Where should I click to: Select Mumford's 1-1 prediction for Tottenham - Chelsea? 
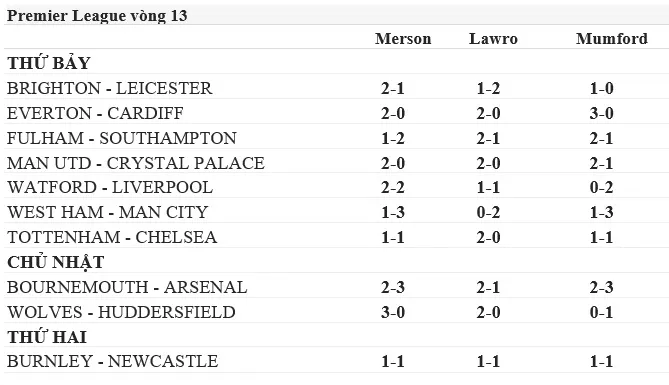[x=601, y=237]
